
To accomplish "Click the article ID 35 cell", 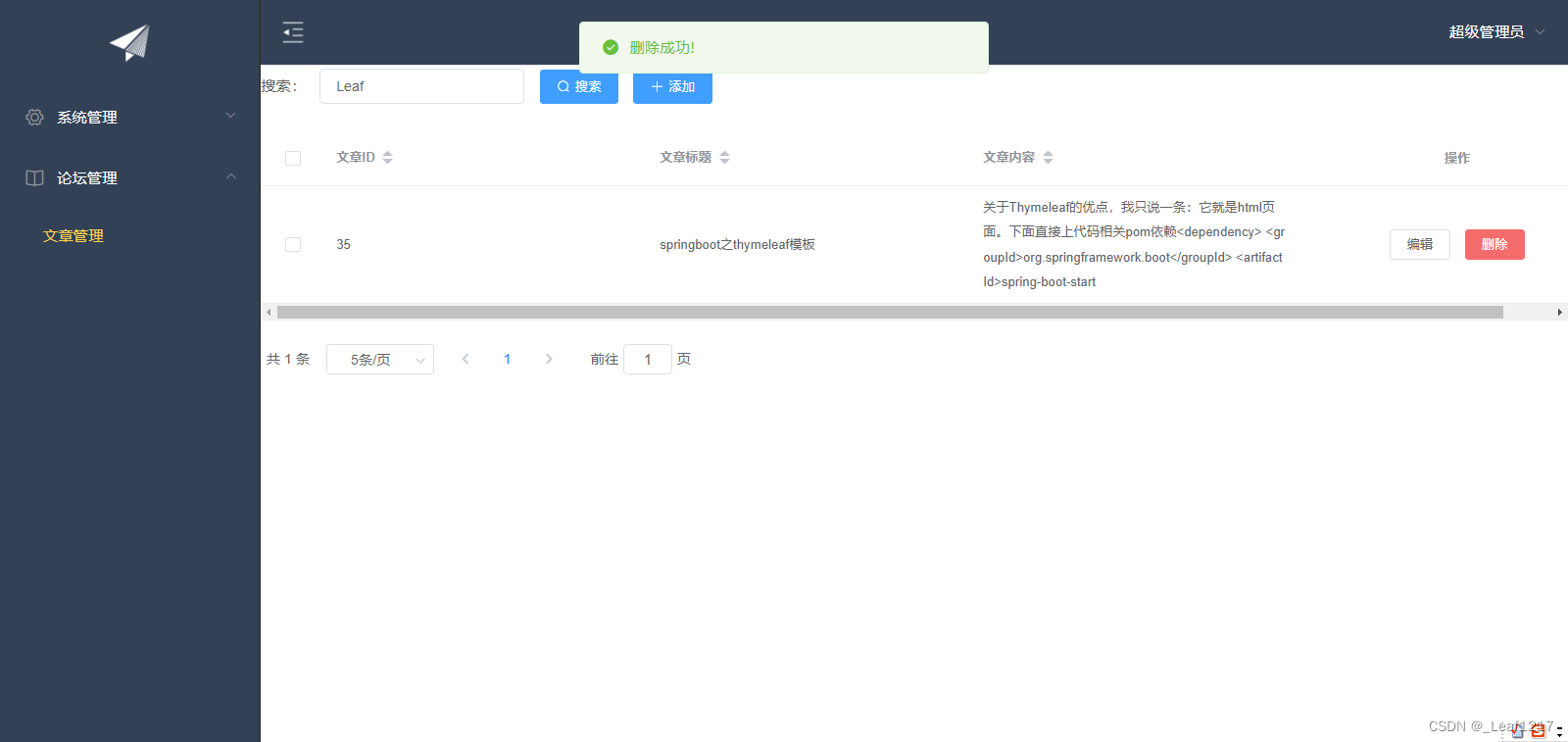I will point(343,244).
